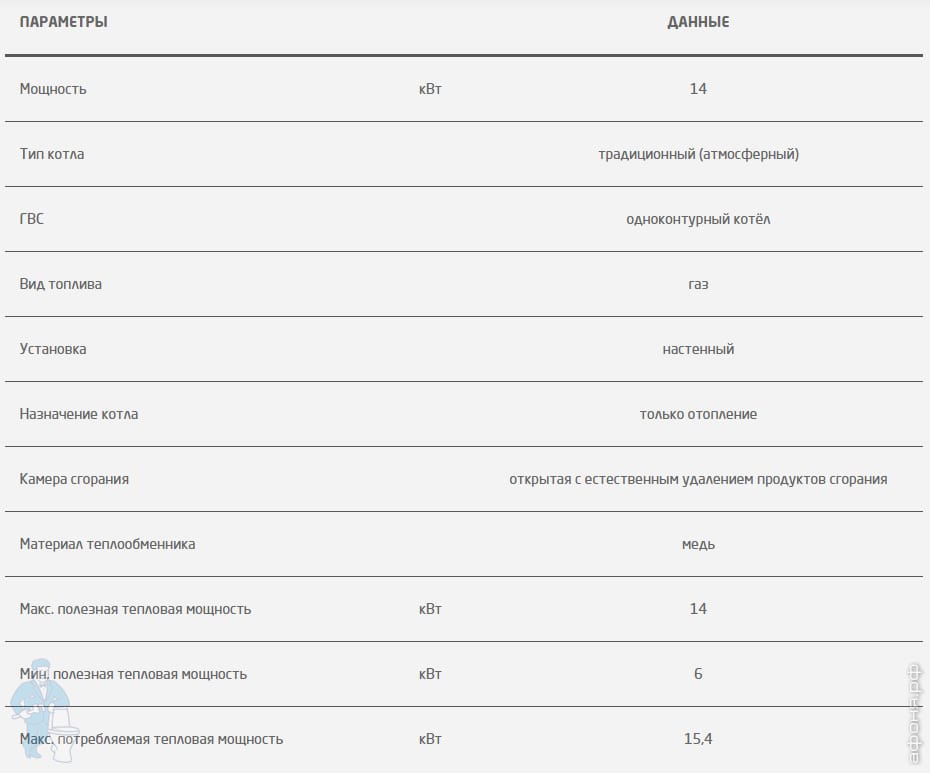930x773 pixels.
Task: Select the Вид топлива row label
Action: coord(61,284)
